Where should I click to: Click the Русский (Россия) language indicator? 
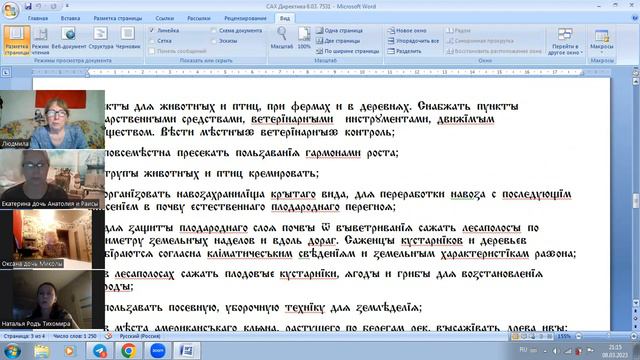(x=140, y=336)
